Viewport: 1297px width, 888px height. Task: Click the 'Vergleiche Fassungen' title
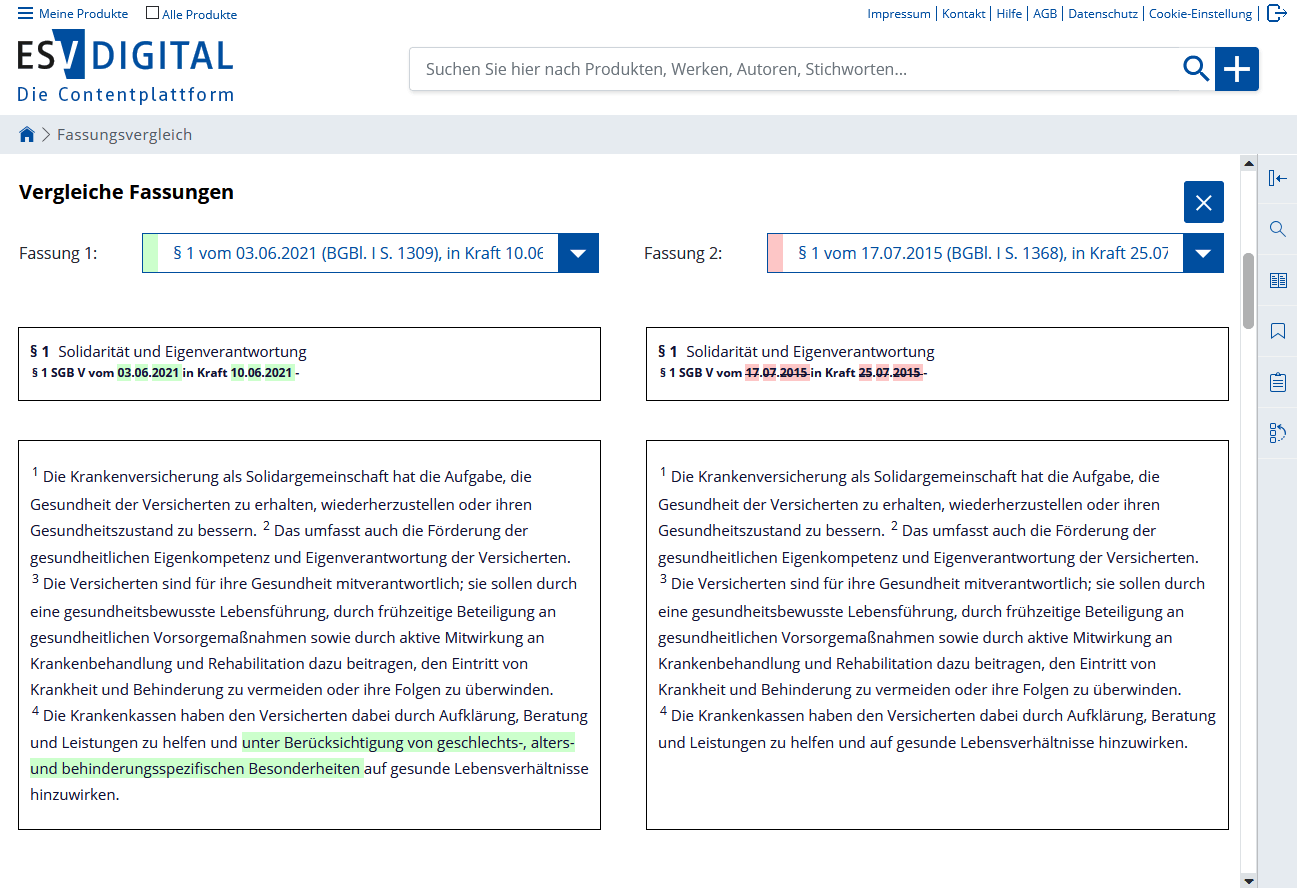point(126,192)
